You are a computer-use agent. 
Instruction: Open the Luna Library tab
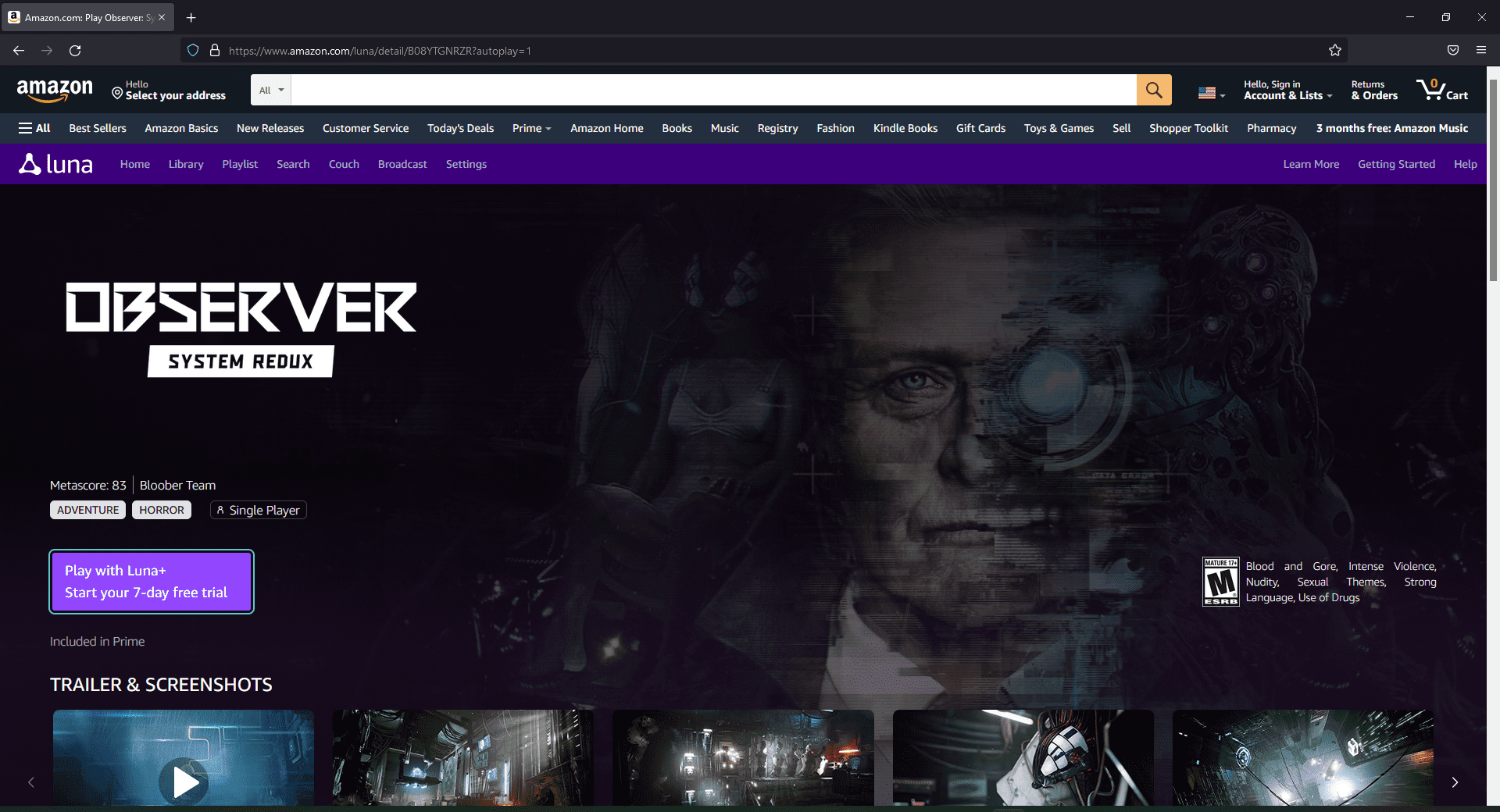pyautogui.click(x=186, y=164)
